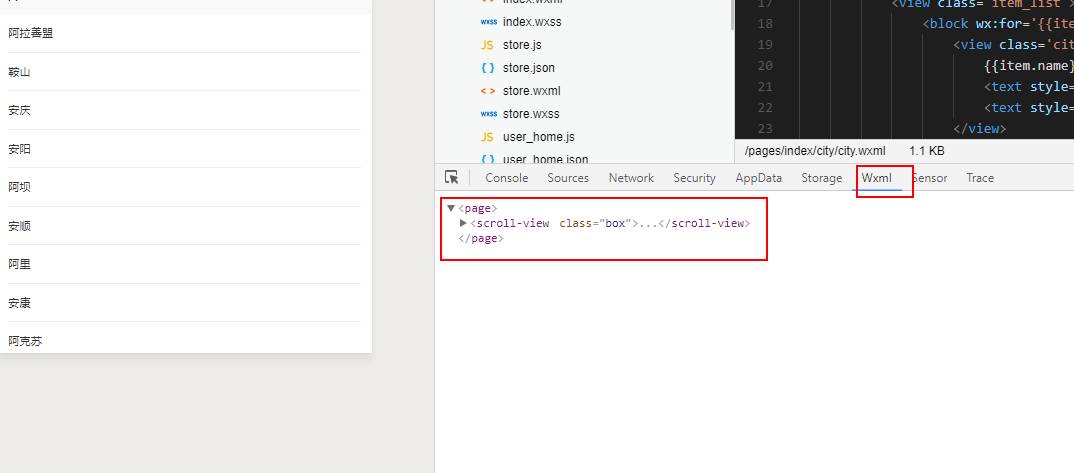
Task: Open the AppData tab
Action: (758, 178)
